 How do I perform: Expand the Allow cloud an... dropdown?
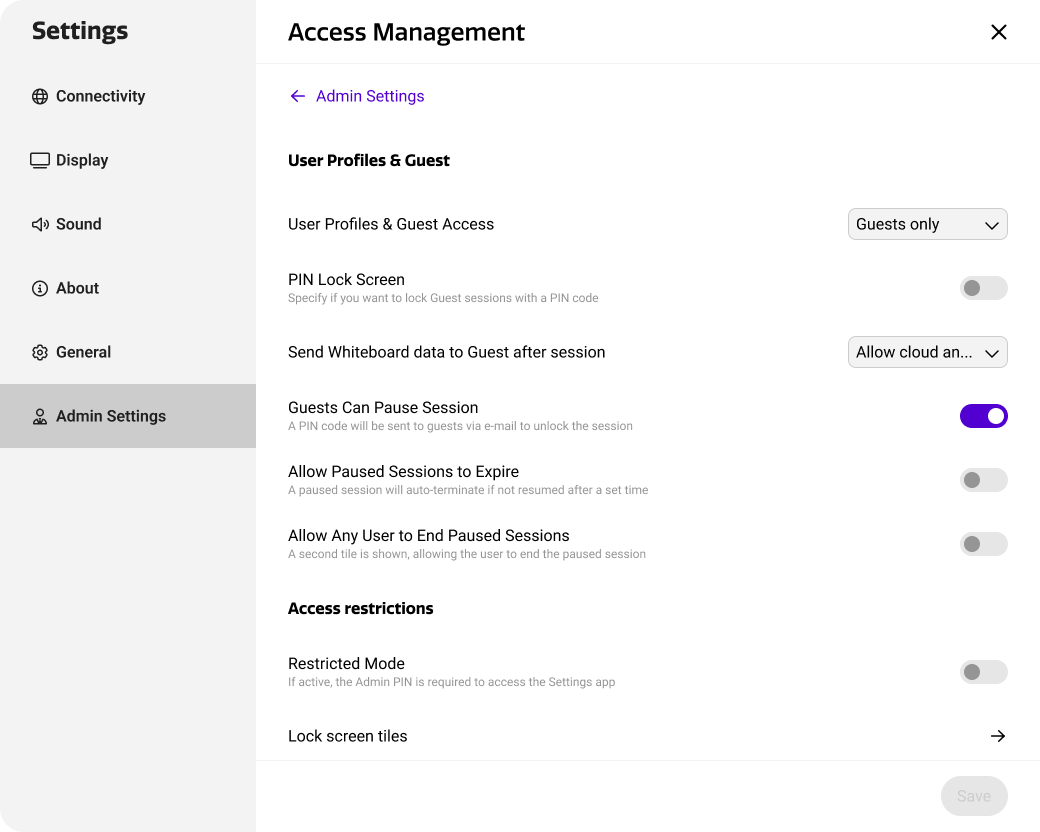point(927,352)
